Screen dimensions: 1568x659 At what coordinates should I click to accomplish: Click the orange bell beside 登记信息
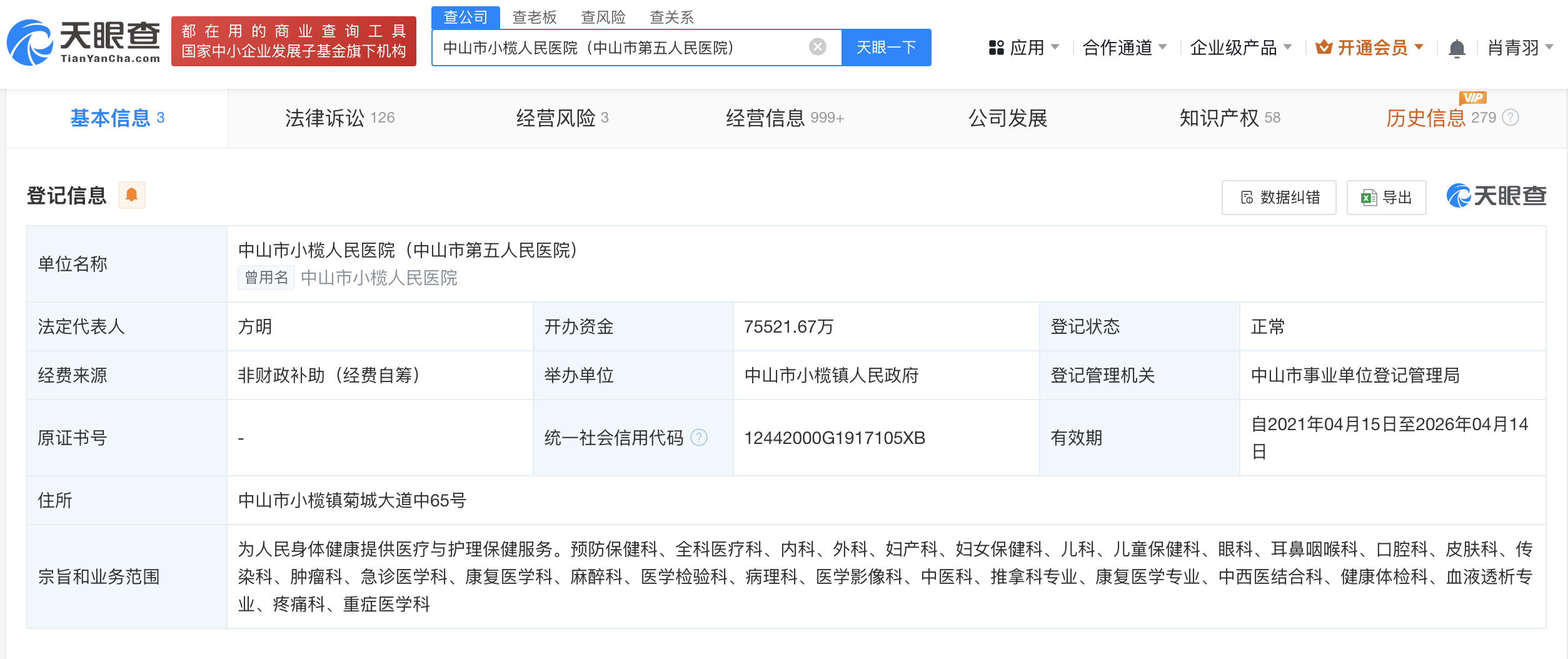tap(131, 195)
